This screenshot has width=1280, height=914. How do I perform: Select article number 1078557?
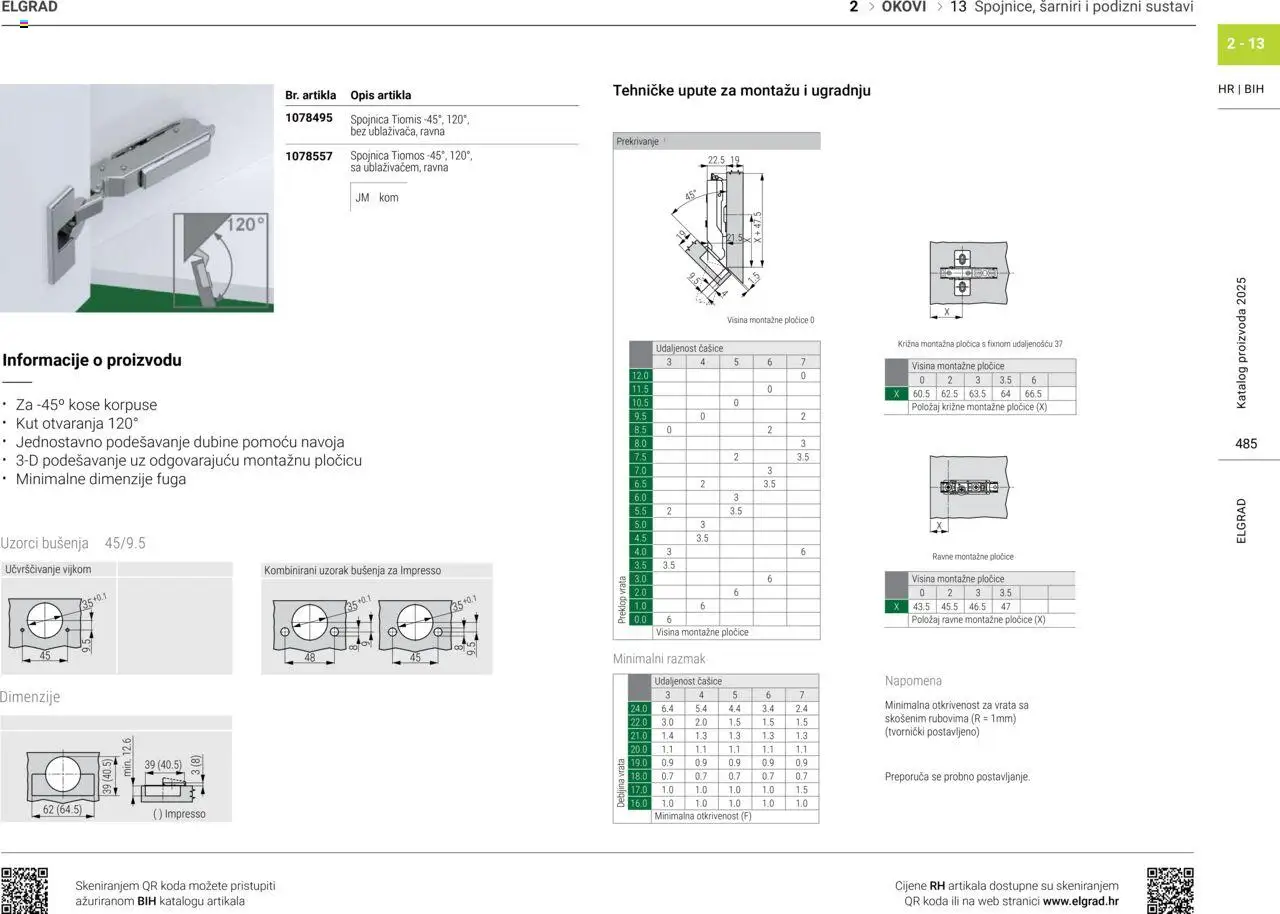[309, 156]
